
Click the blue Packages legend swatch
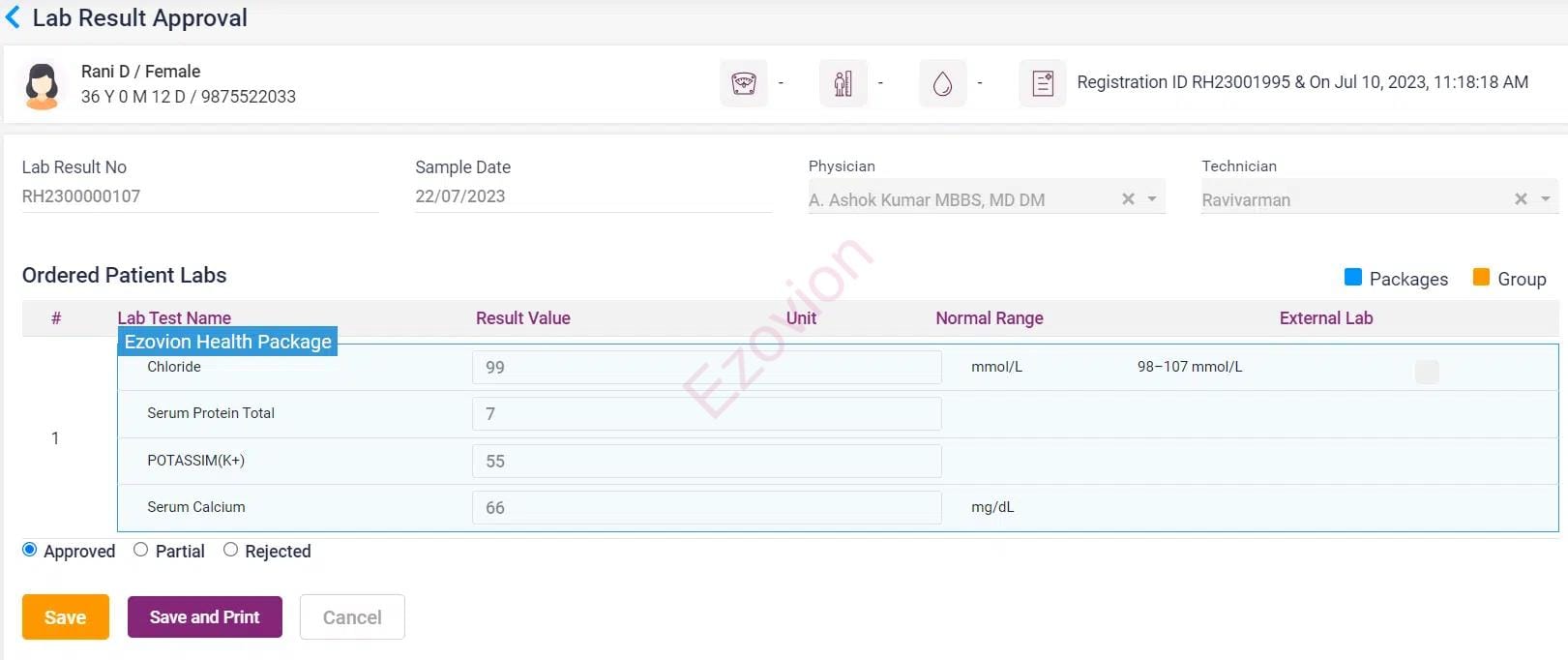click(x=1353, y=278)
